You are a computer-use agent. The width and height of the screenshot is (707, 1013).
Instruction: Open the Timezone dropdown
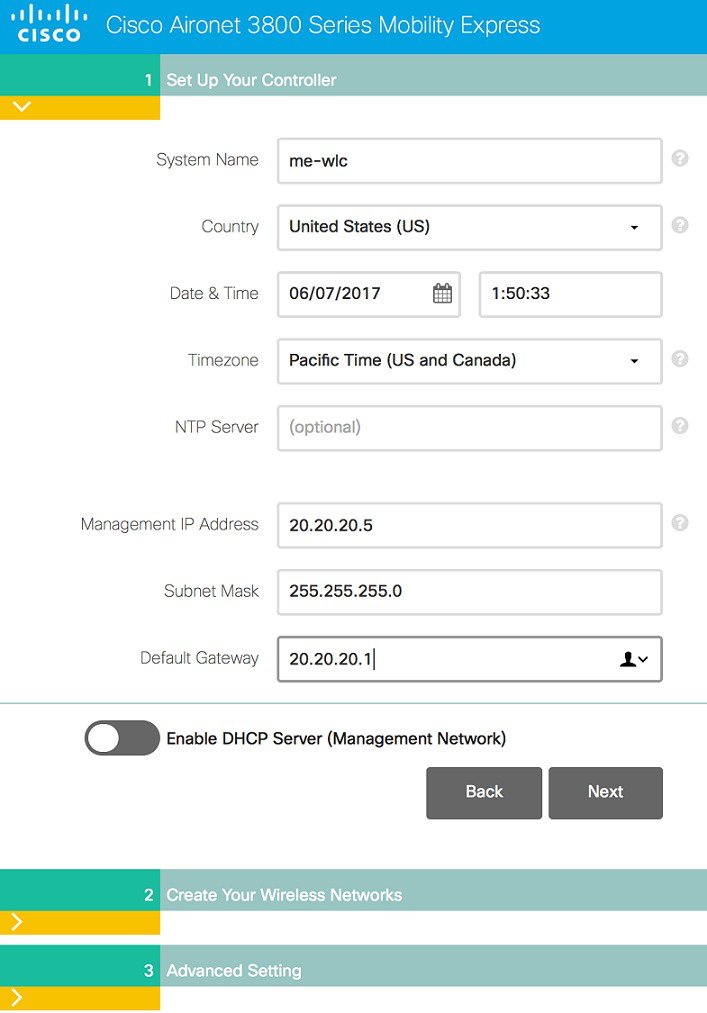point(470,360)
